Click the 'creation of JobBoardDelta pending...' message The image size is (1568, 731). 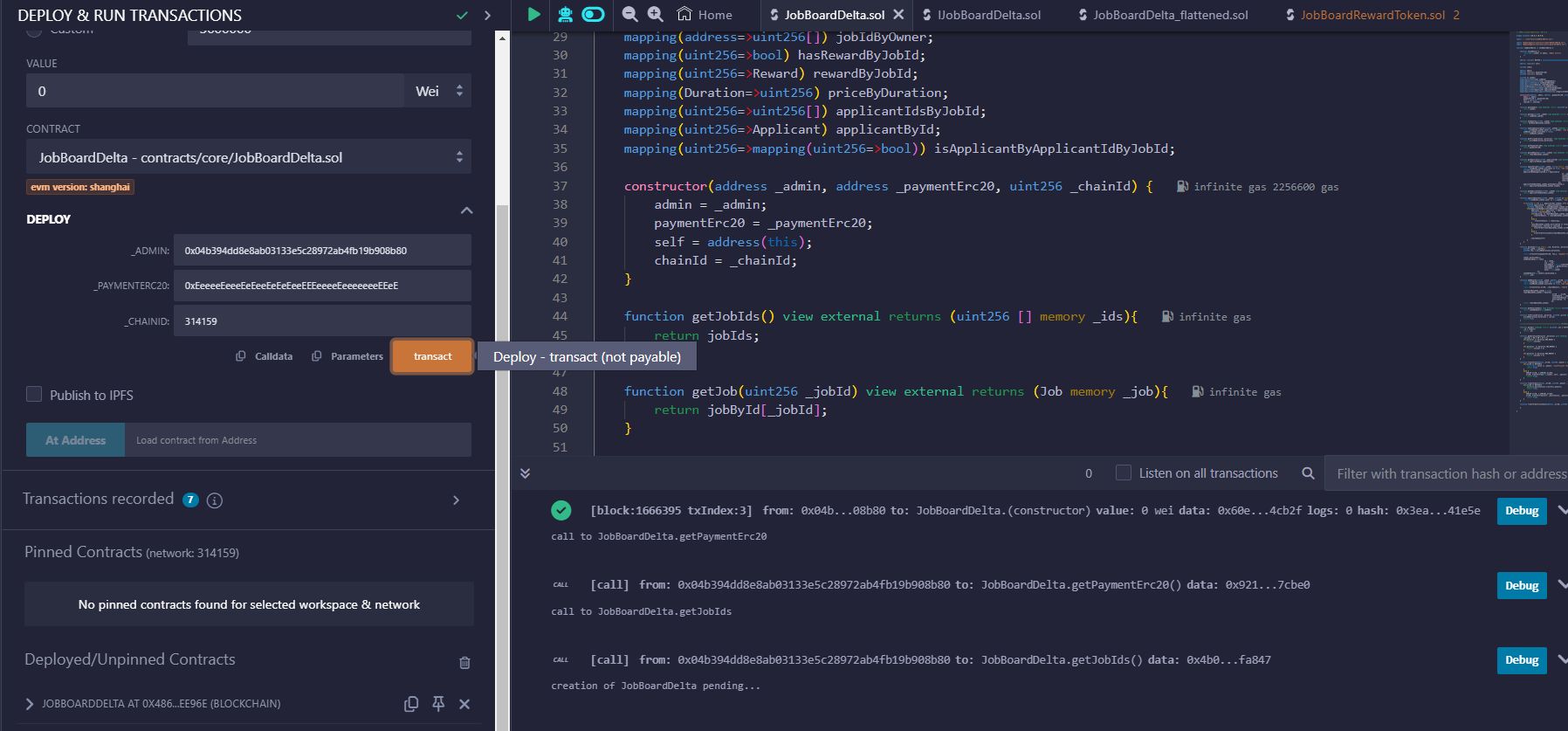coord(656,686)
